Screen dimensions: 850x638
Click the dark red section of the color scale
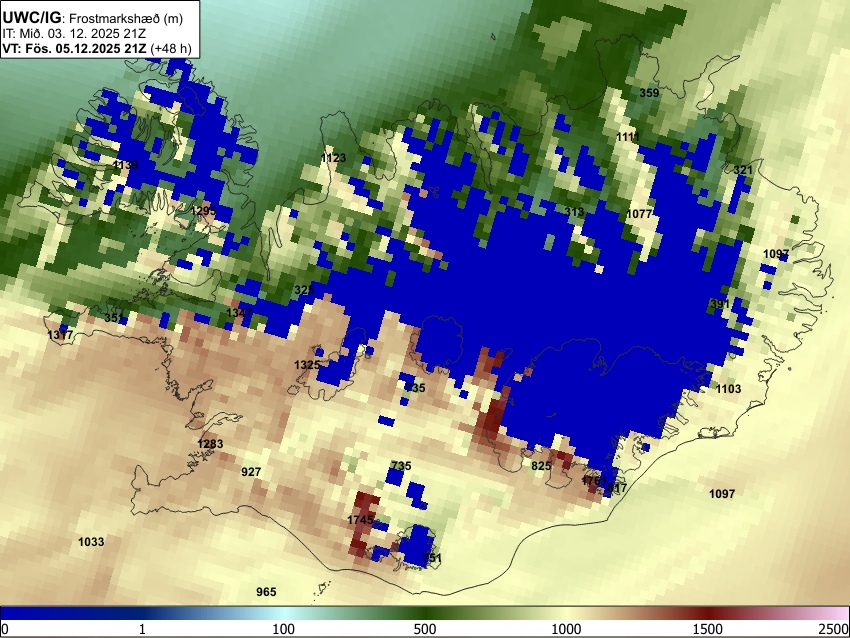coord(708,614)
